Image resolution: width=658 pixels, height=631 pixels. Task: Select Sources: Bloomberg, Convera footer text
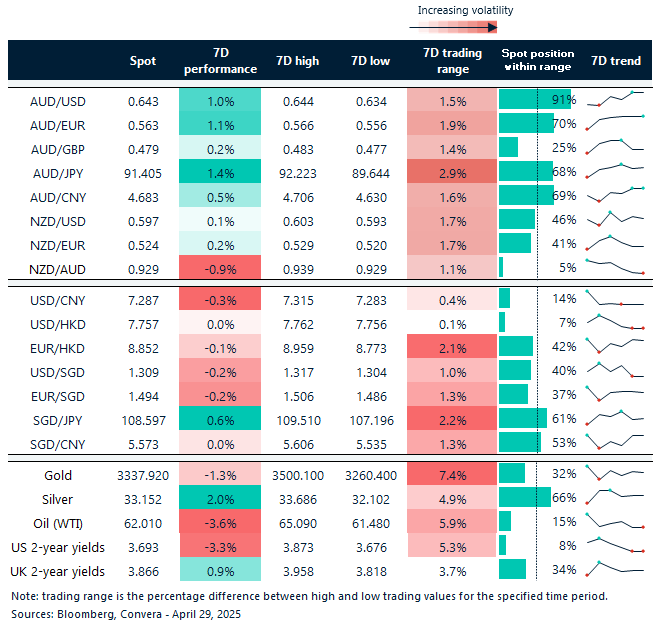126,614
